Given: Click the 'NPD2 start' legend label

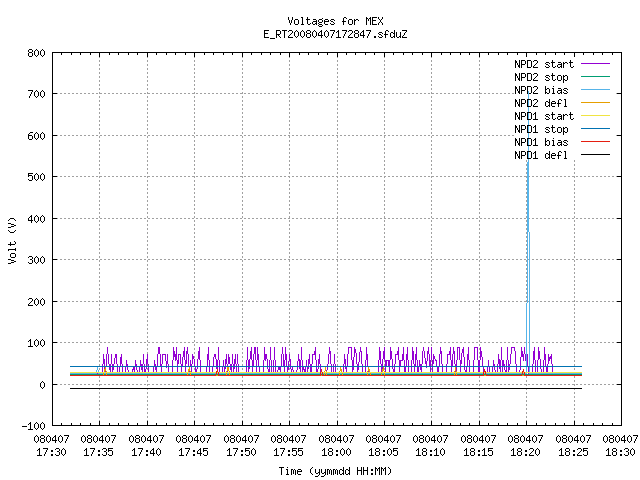Looking at the screenshot, I should (x=544, y=64).
